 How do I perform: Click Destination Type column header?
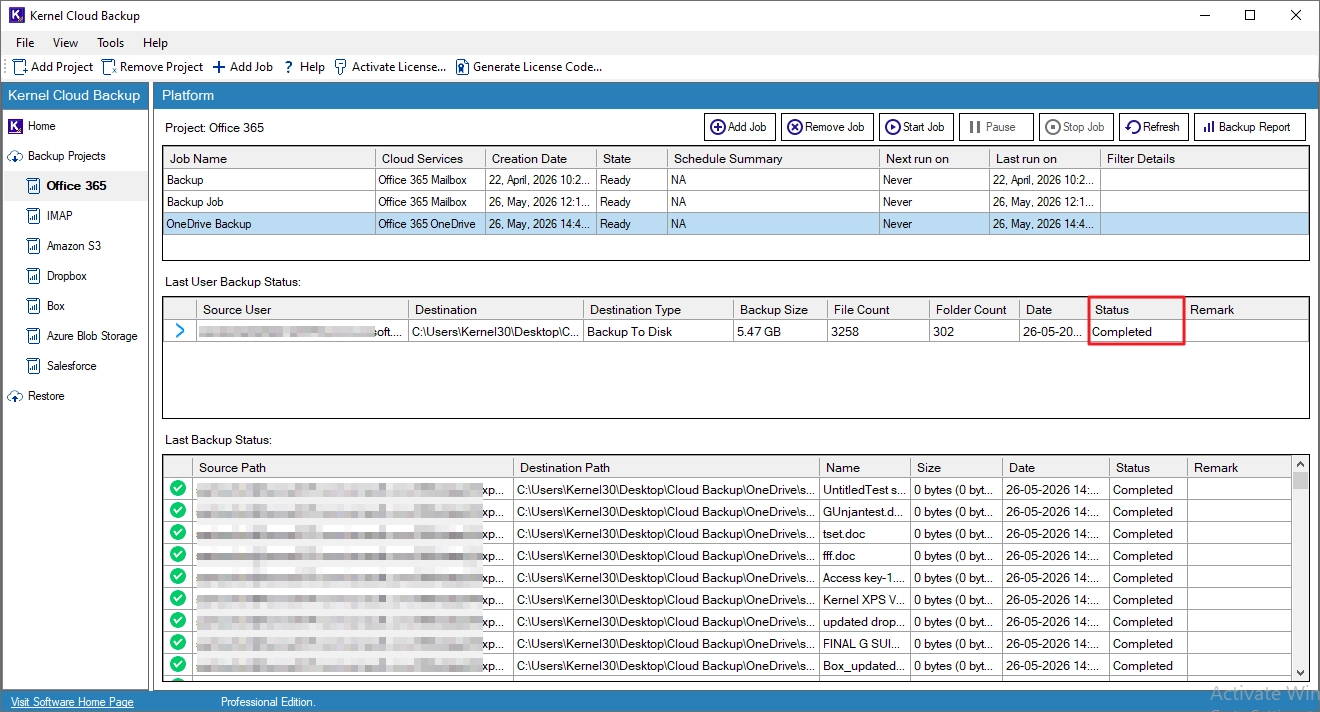click(658, 309)
